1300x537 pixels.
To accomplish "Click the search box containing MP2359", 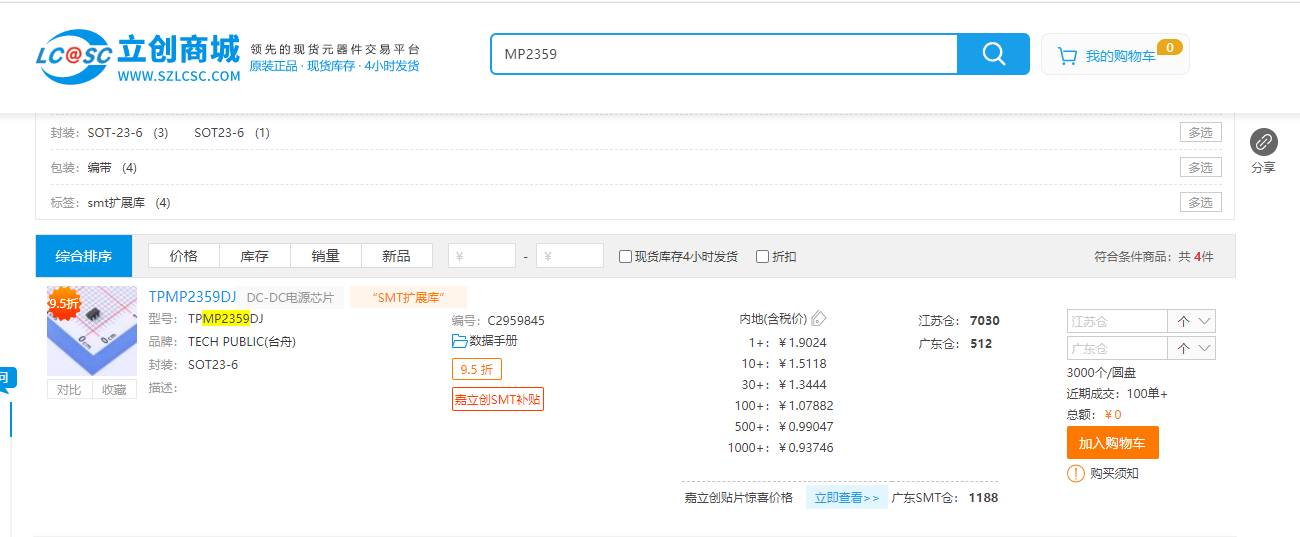I will (x=724, y=54).
